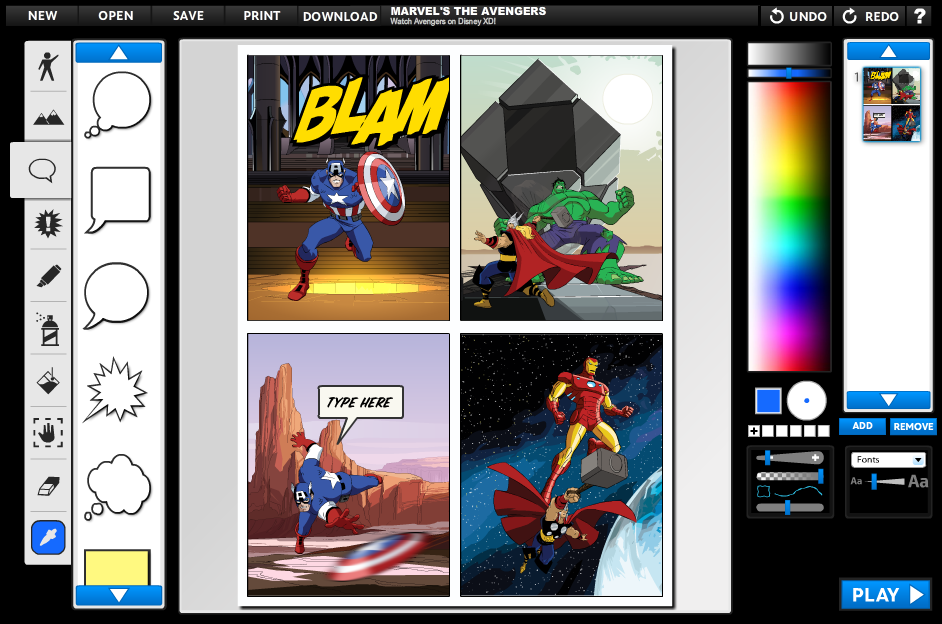Undo the last action
This screenshot has height=624, width=942.
point(798,16)
